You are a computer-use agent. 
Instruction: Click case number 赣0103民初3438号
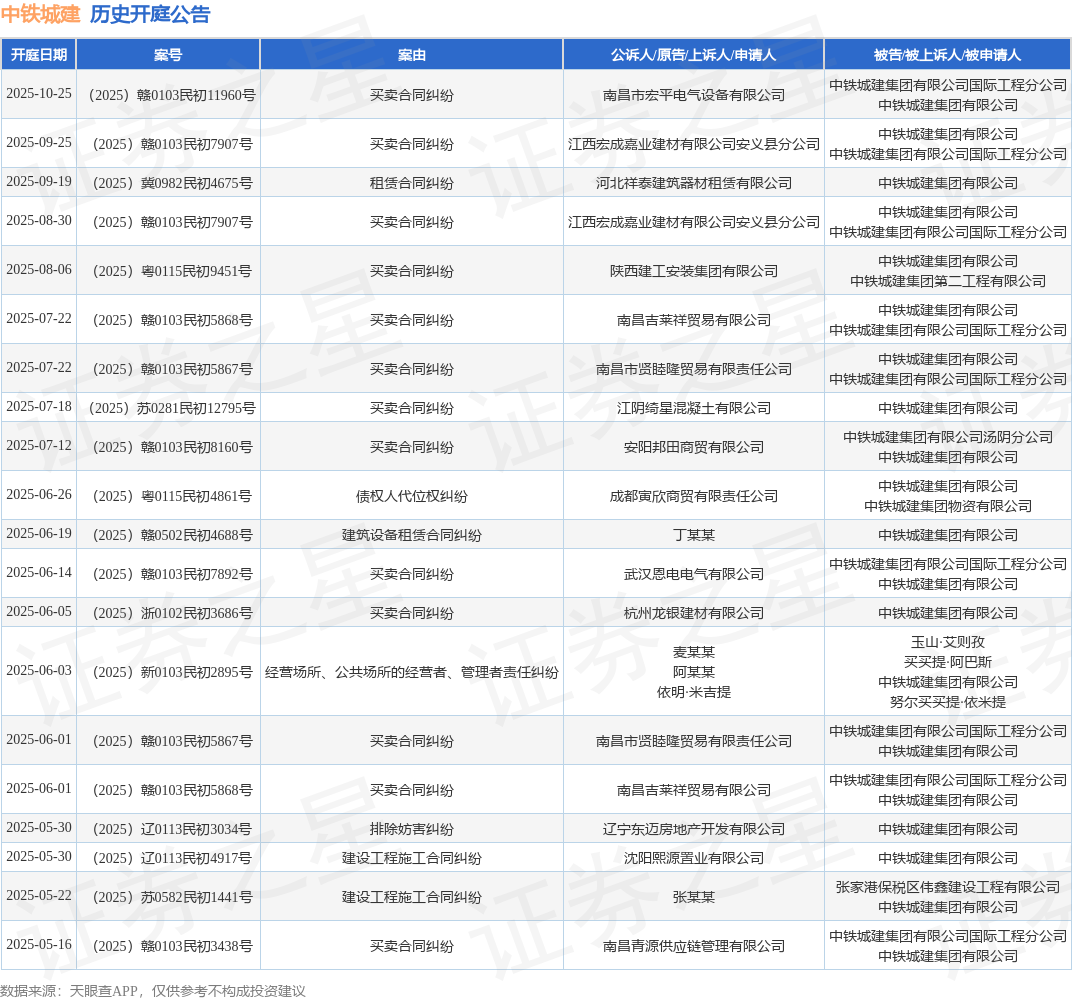point(172,946)
